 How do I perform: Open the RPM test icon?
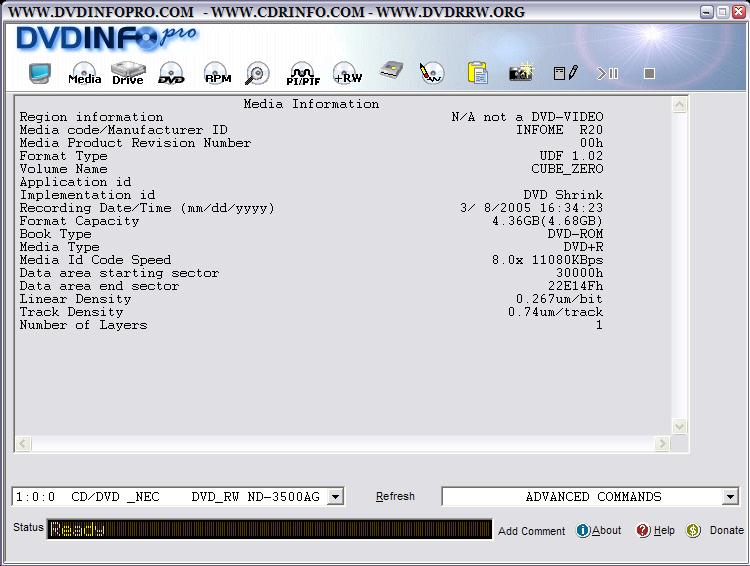pyautogui.click(x=218, y=74)
